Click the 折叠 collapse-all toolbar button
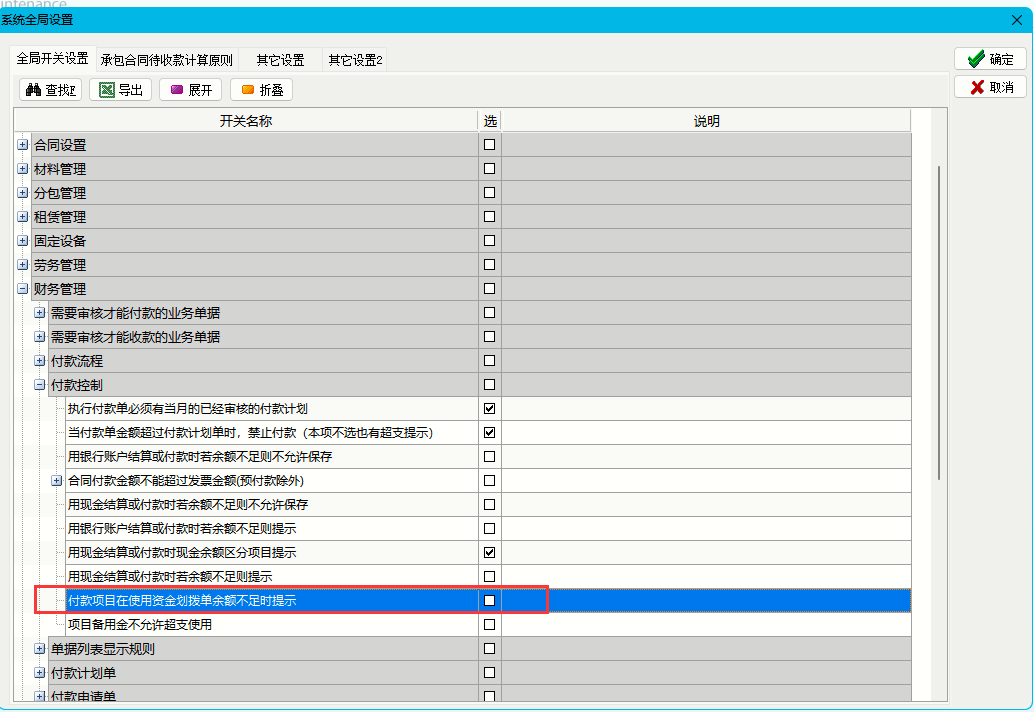 point(262,90)
